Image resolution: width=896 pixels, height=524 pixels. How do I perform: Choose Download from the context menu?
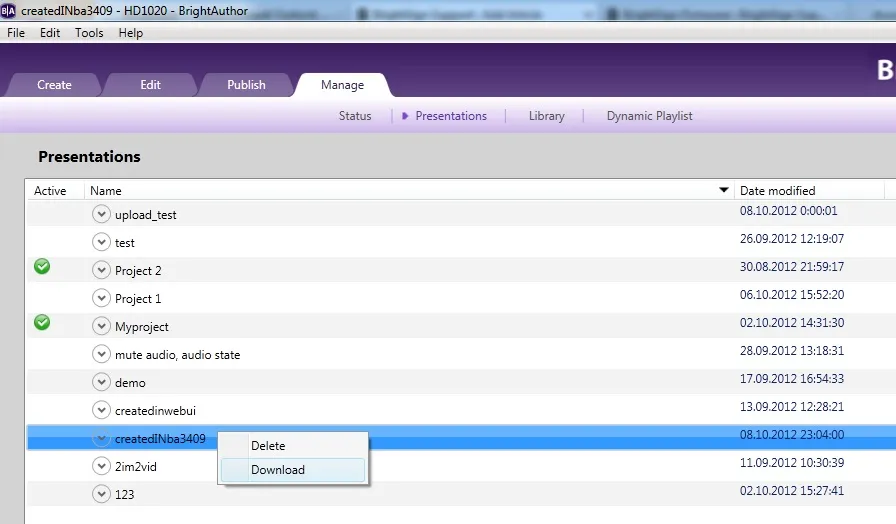(x=293, y=470)
